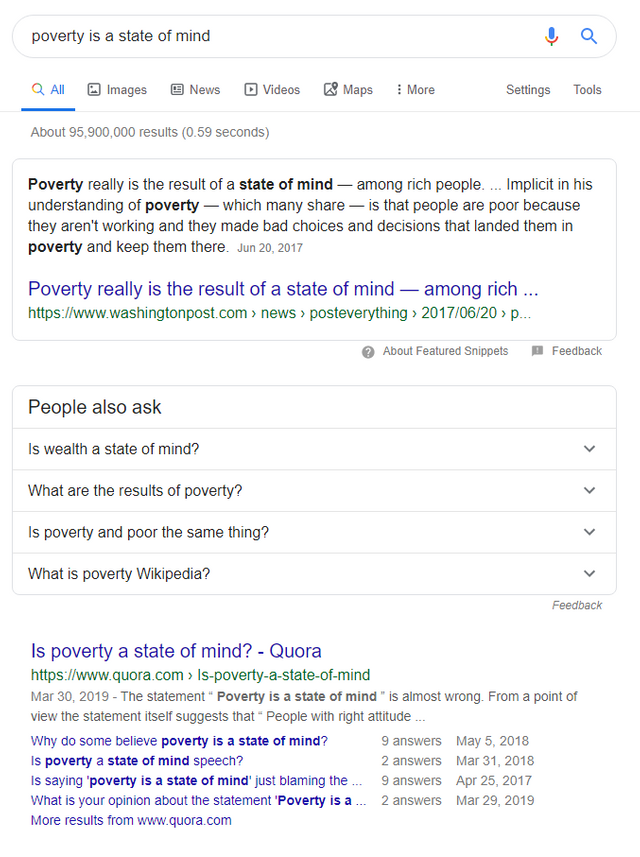Click the voice search microphone icon
The height and width of the screenshot is (857, 640).
point(551,36)
